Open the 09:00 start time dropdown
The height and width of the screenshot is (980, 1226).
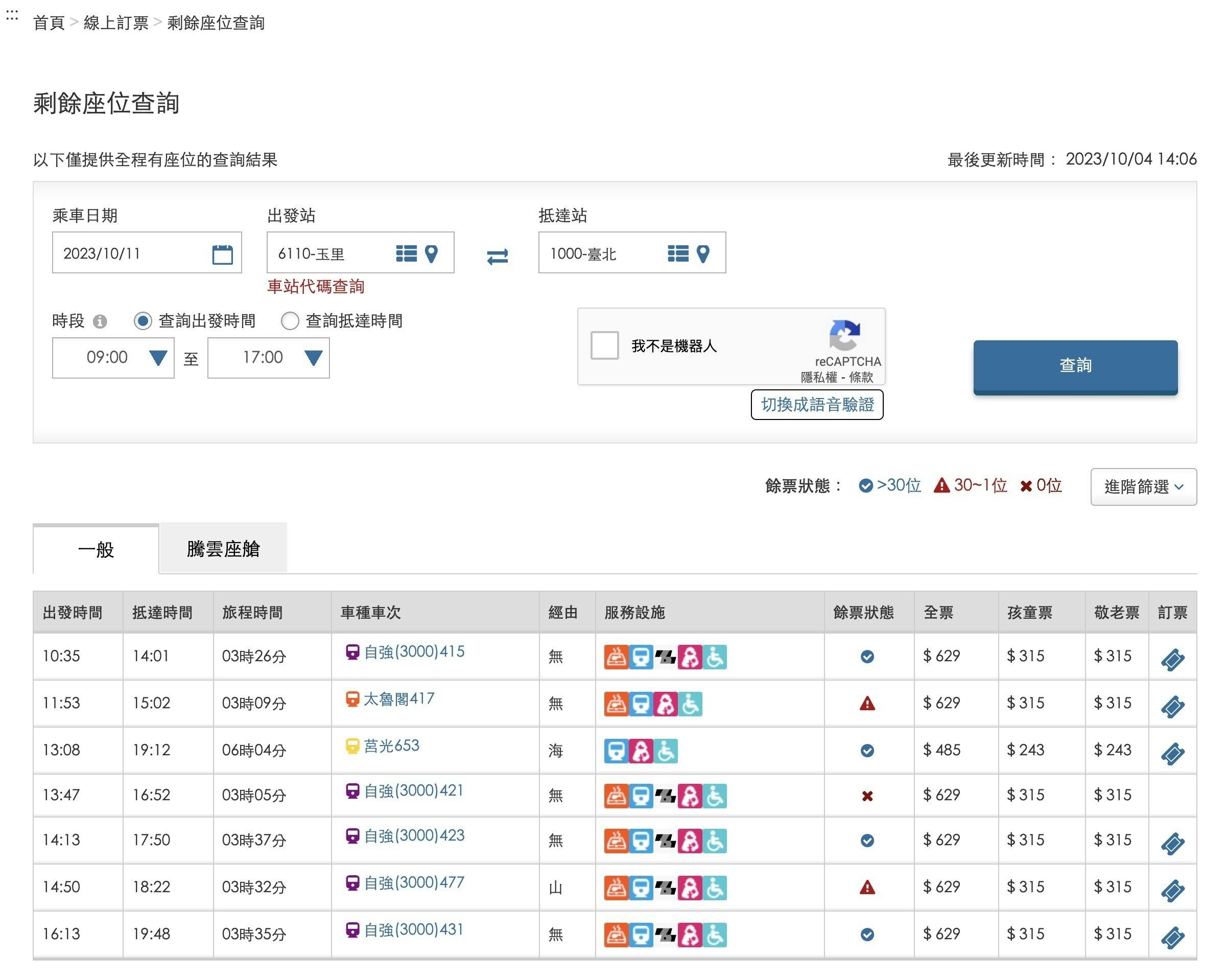coord(113,358)
